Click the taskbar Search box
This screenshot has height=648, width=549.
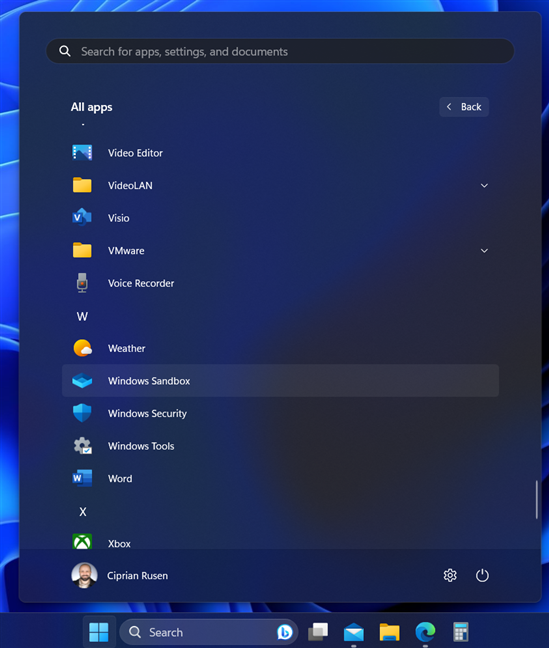[x=209, y=632]
